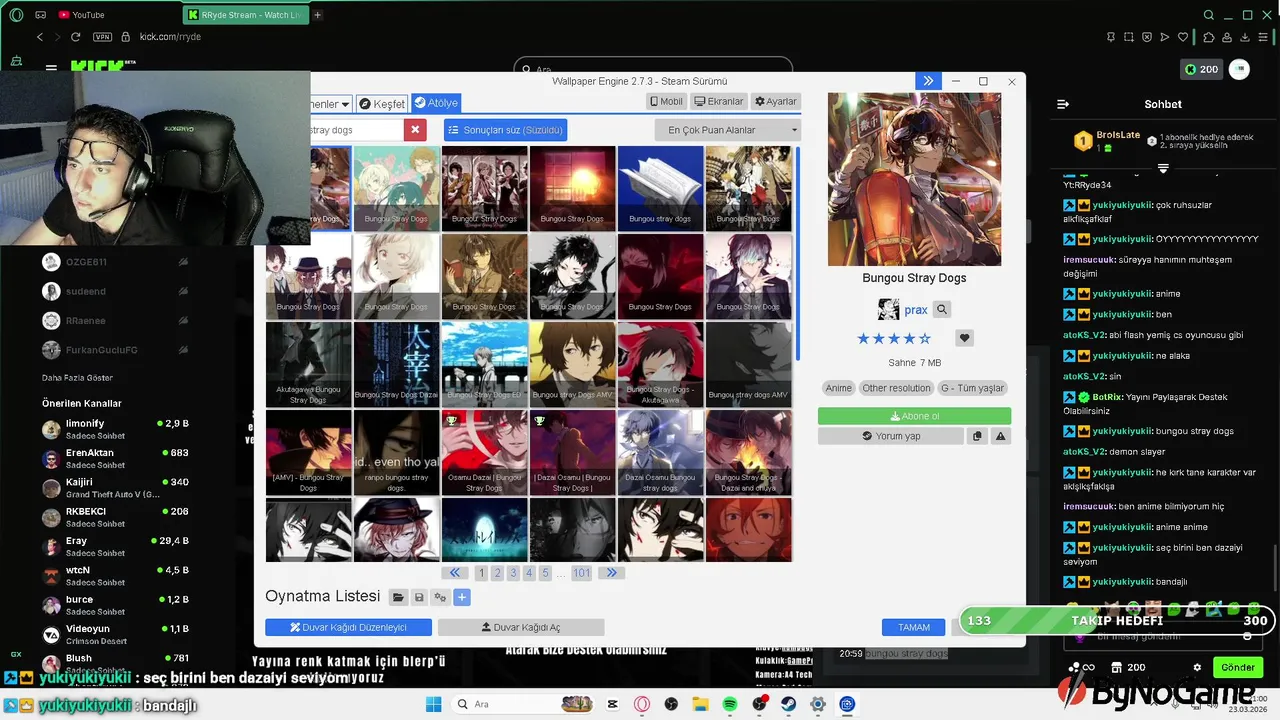The width and height of the screenshot is (1280, 720).
Task: Report the wallpaper via warning triangle icon
Action: (x=1000, y=436)
